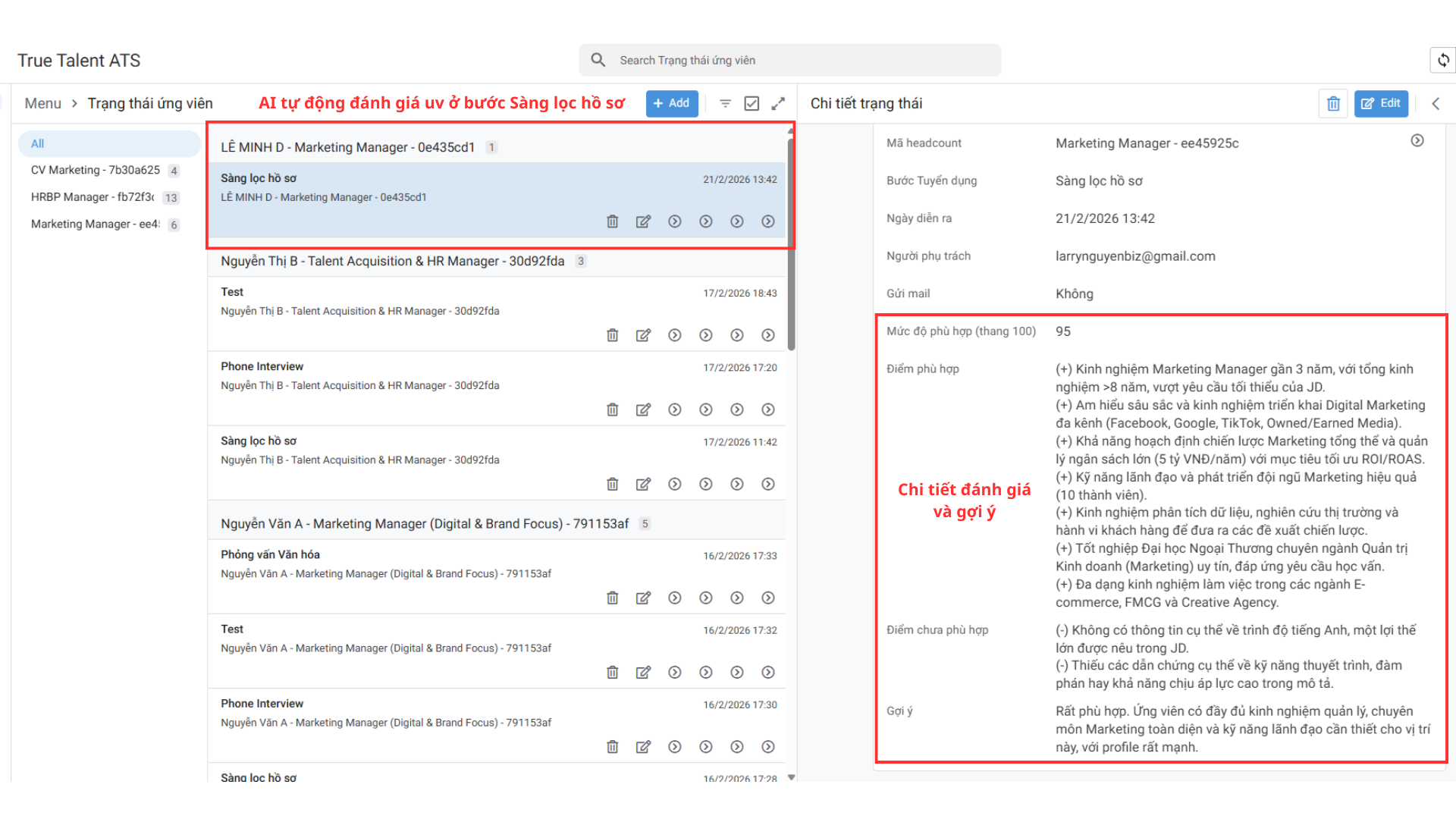
Task: Click the blue Add button
Action: pos(671,103)
